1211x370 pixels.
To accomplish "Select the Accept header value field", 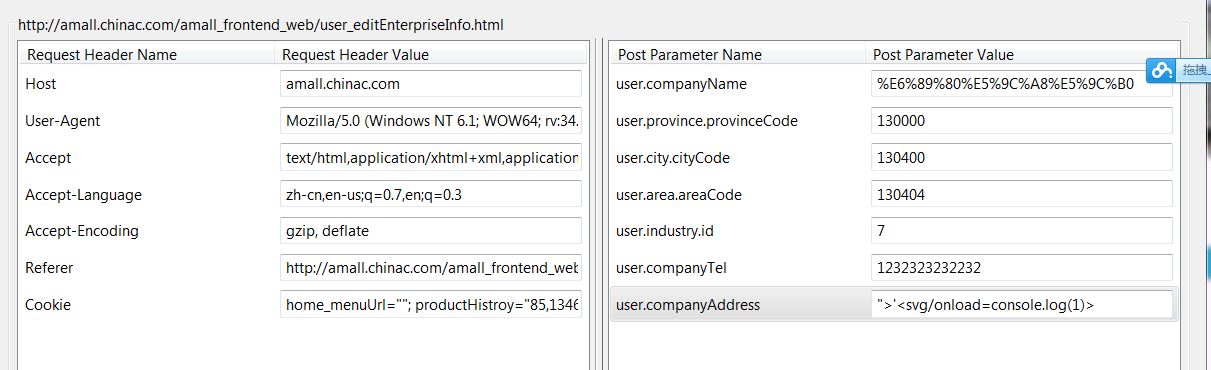I will coord(431,158).
